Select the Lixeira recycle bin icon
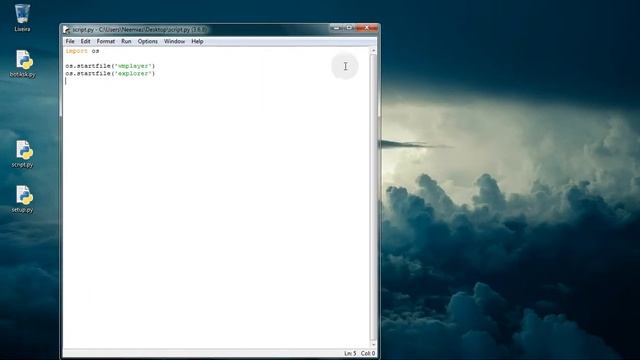This screenshot has height=360, width=640. click(22, 18)
